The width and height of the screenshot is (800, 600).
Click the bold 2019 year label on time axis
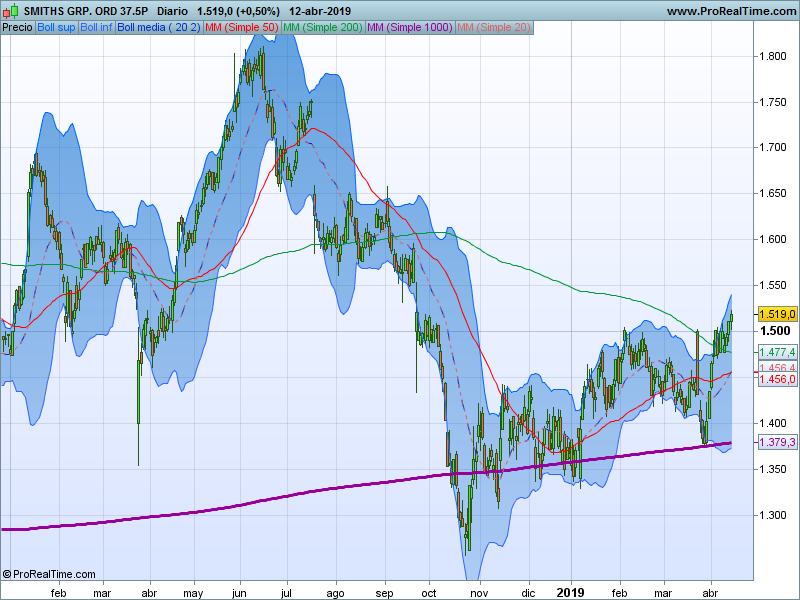coord(570,592)
